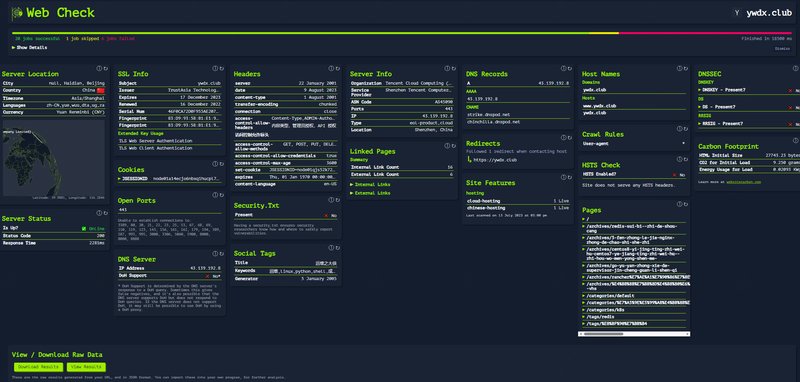The width and height of the screenshot is (800, 382).
Task: Click the Web Check logo icon
Action: 17,13
